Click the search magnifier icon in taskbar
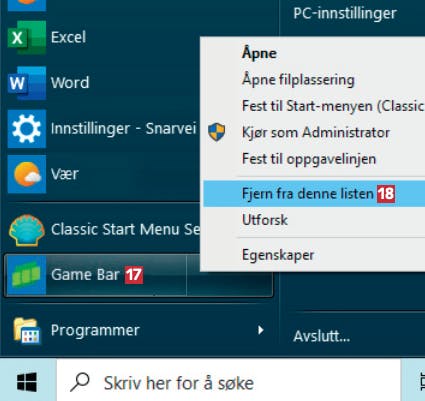 tap(80, 382)
